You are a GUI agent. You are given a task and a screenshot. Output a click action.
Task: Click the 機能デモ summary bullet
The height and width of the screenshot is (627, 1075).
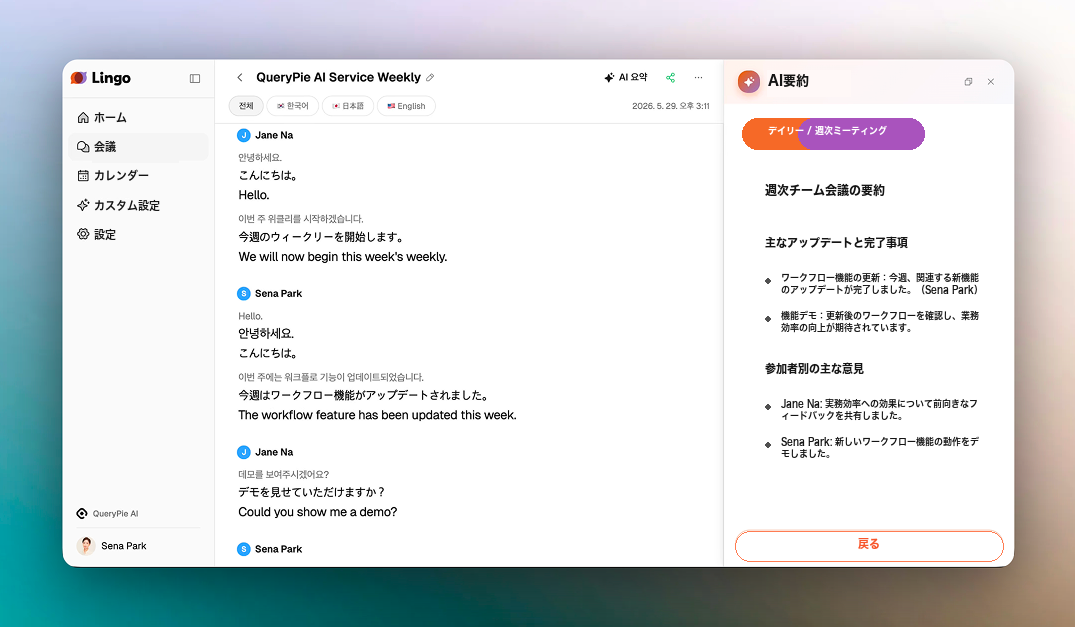880,322
